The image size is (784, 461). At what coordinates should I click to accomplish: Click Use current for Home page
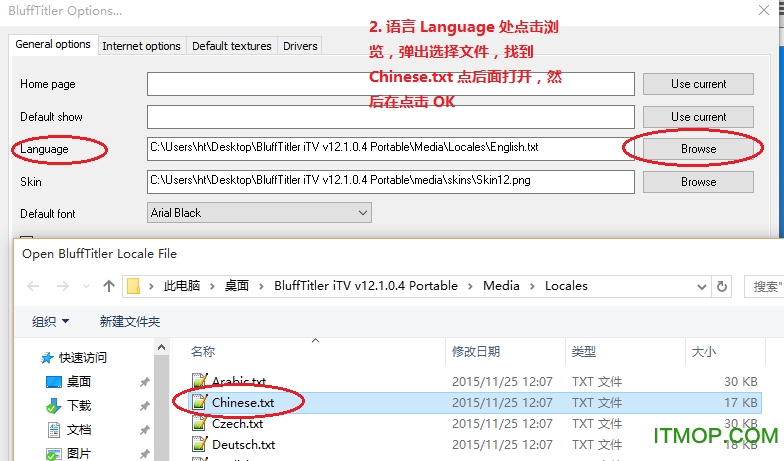pyautogui.click(x=698, y=84)
